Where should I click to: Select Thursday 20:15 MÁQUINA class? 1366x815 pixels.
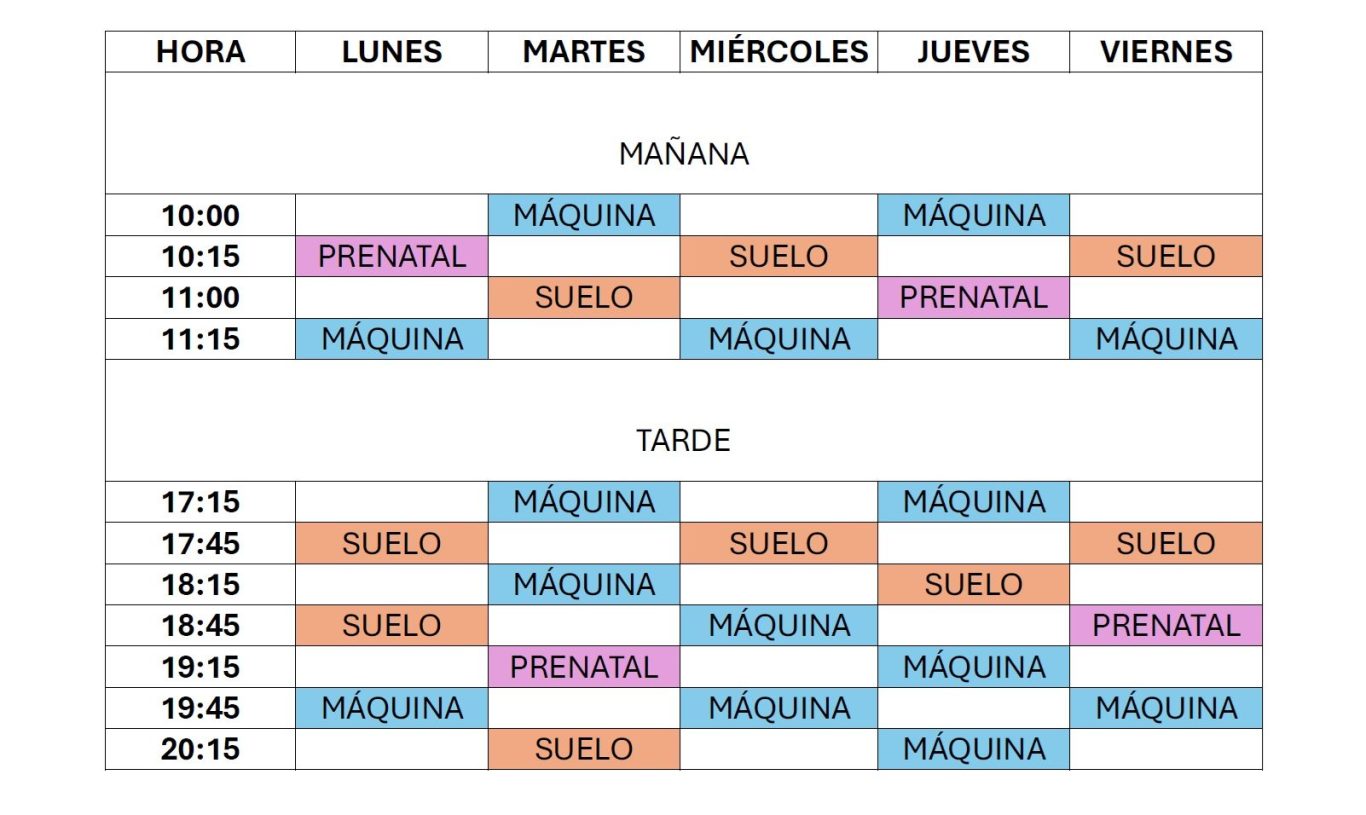[x=974, y=748]
